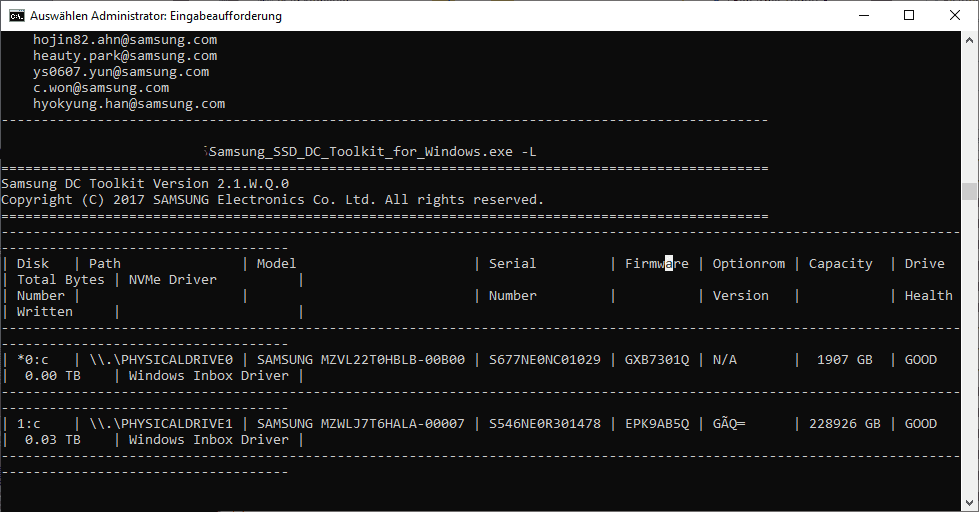
Task: Click '0.03 TB' bytes written value
Action: [52, 440]
